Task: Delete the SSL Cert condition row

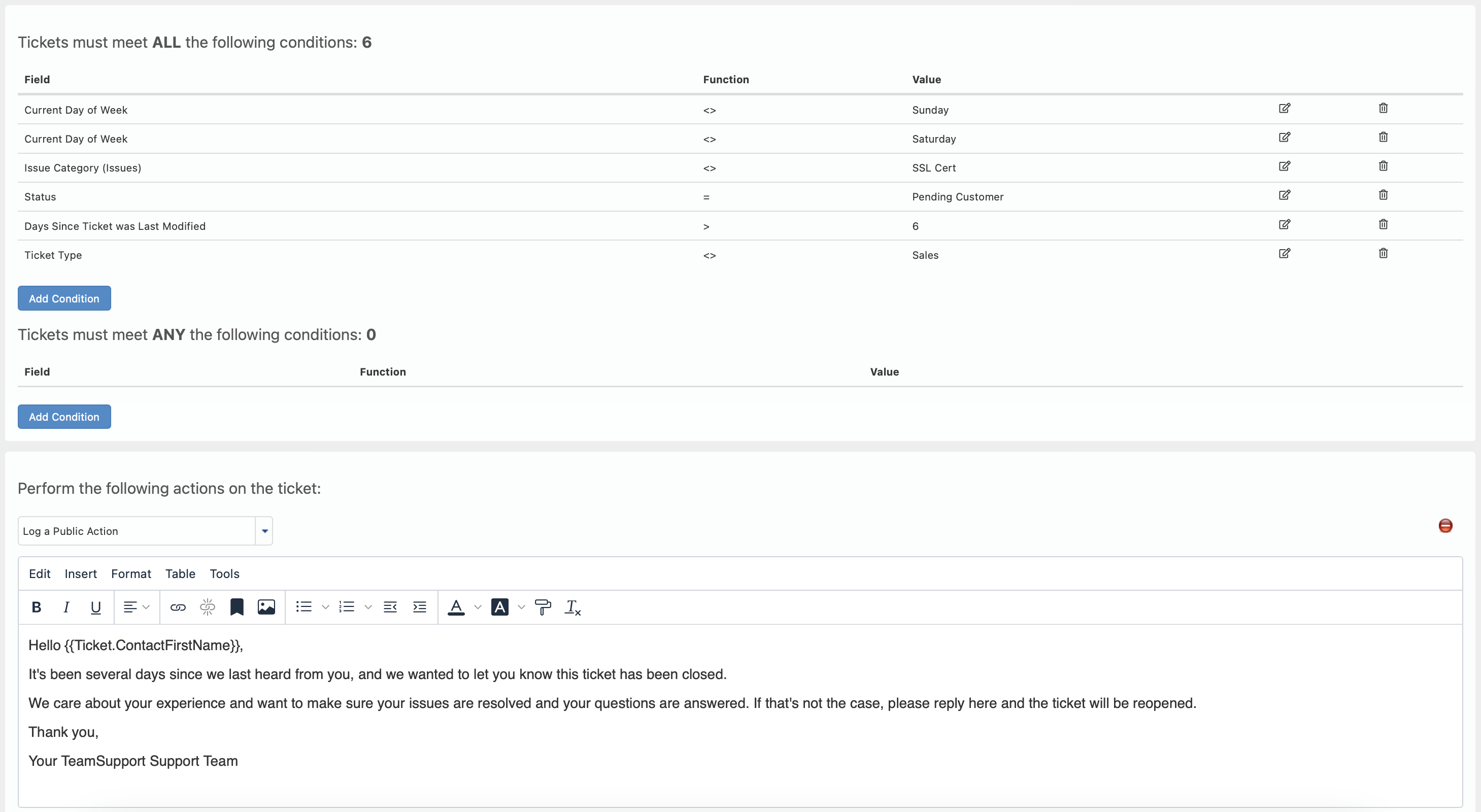Action: pyautogui.click(x=1383, y=166)
